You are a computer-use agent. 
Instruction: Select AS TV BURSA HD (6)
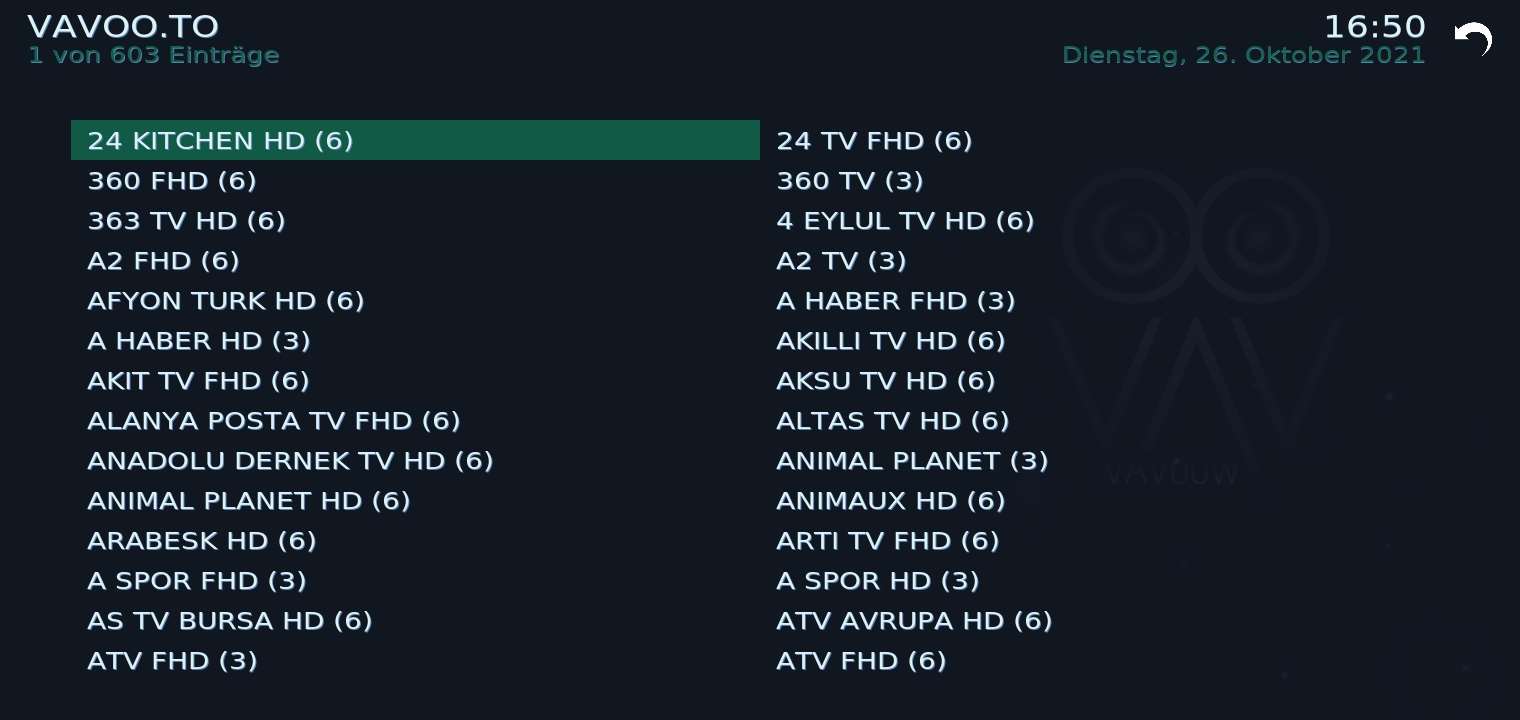[x=230, y=621]
